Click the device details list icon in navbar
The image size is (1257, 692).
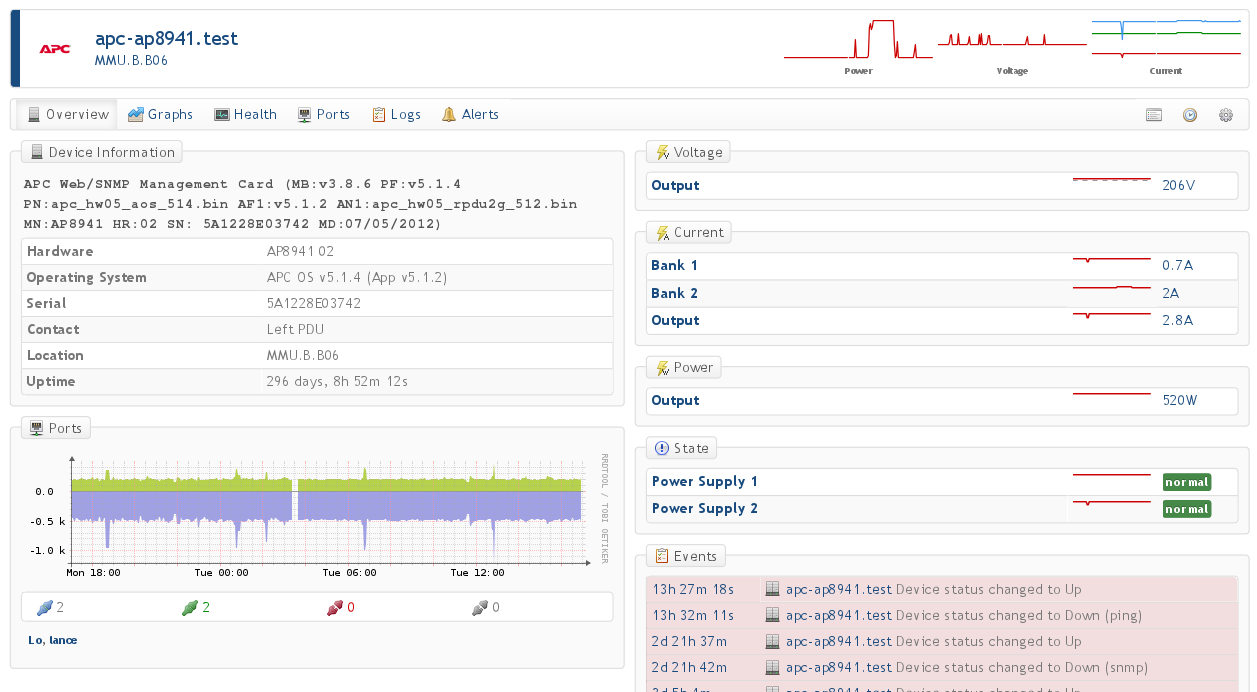1154,115
